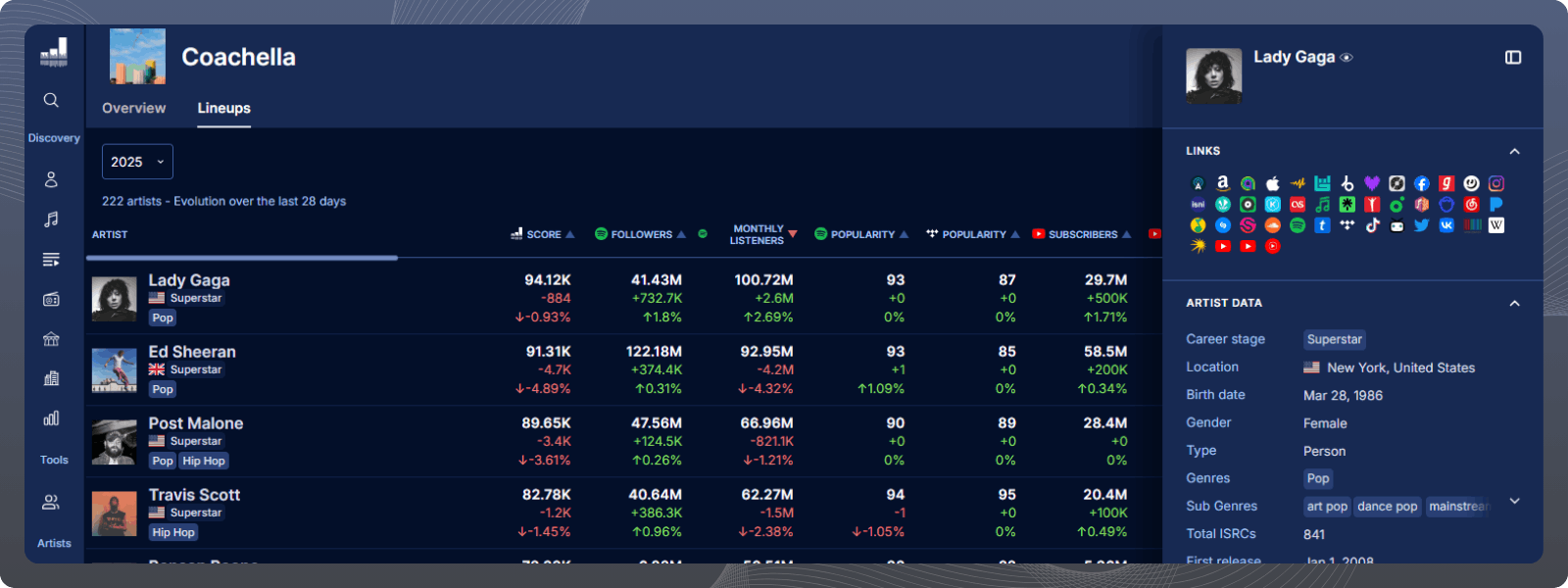The height and width of the screenshot is (588, 1568).
Task: Open the playlist icon in sidebar
Action: coord(51,260)
